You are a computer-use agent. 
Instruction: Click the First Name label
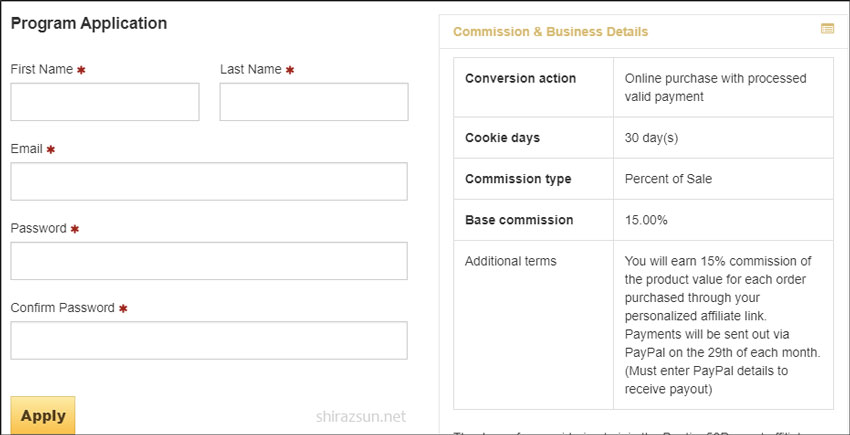[x=41, y=70]
